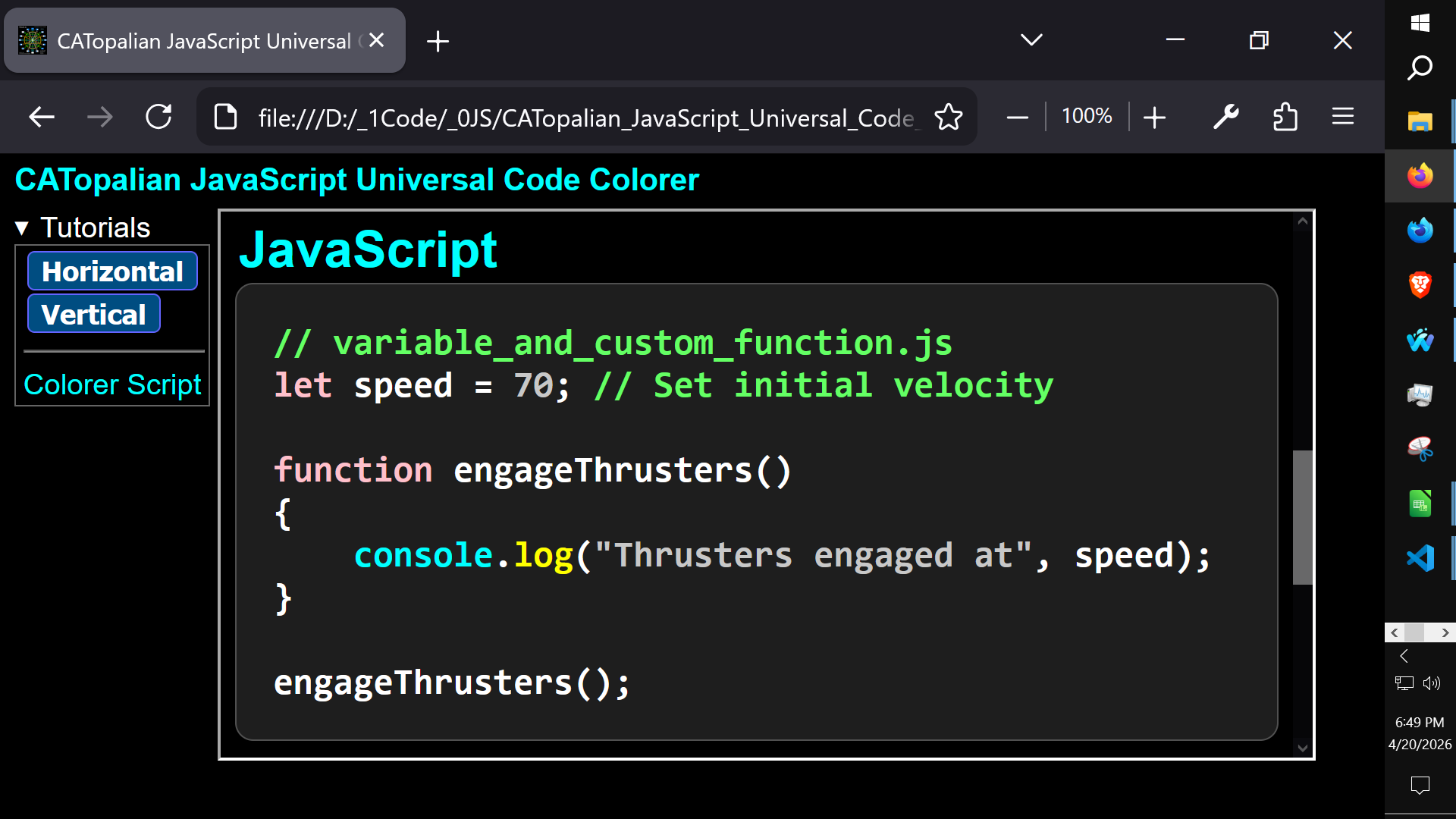Show hidden system tray icons
The image size is (1456, 819).
(x=1404, y=656)
